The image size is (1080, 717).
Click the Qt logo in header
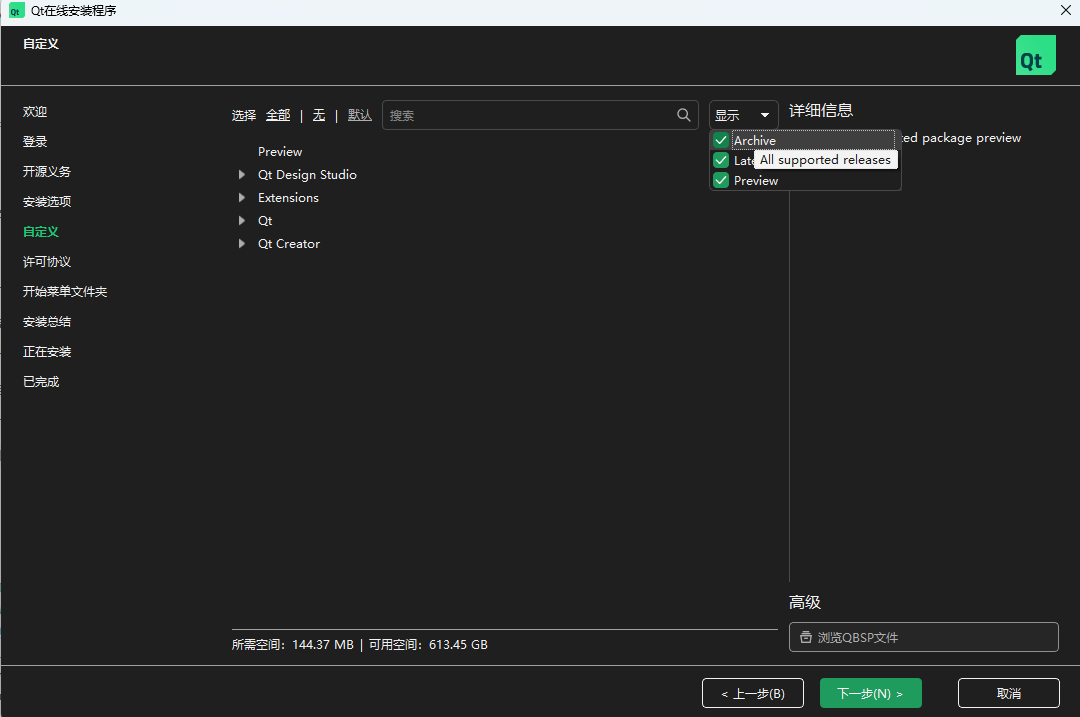tap(1035, 55)
